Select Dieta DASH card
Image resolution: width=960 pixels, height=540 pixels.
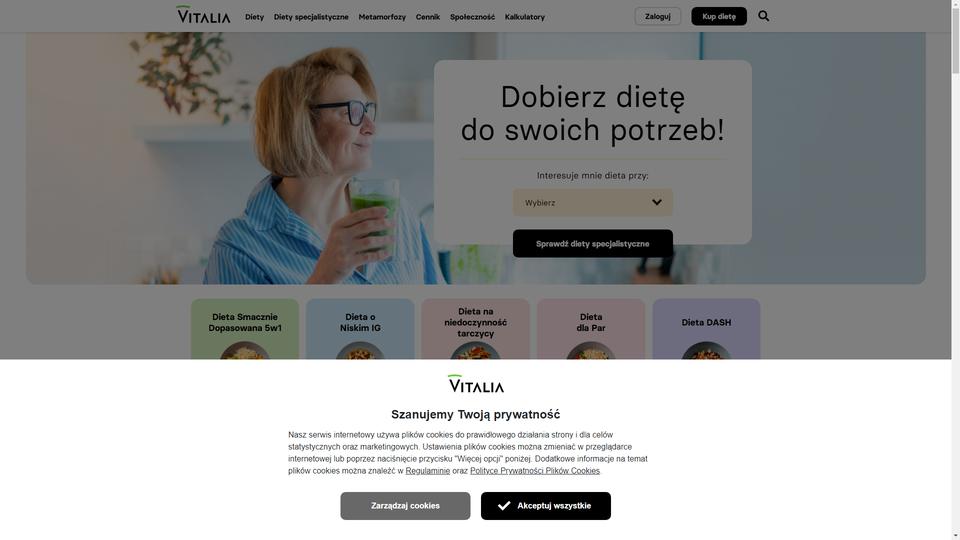pos(706,329)
